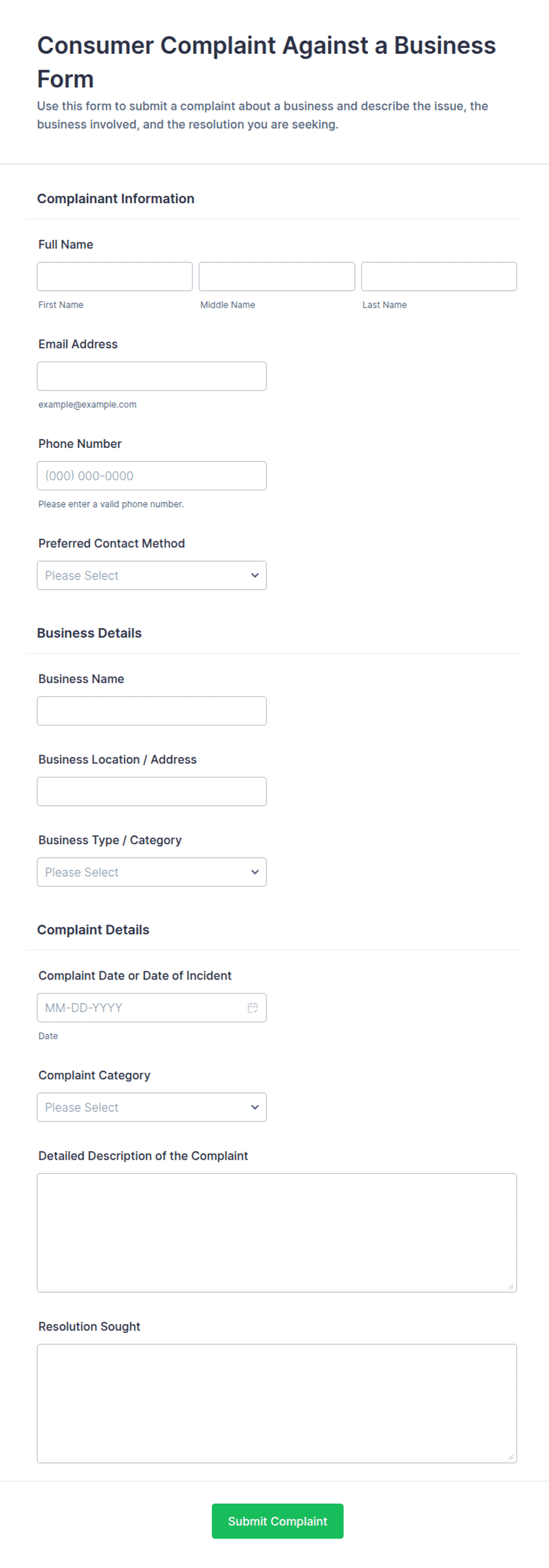This screenshot has width=549, height=1568.
Task: Click the MM-DD-YYYY date input
Action: point(151,1007)
